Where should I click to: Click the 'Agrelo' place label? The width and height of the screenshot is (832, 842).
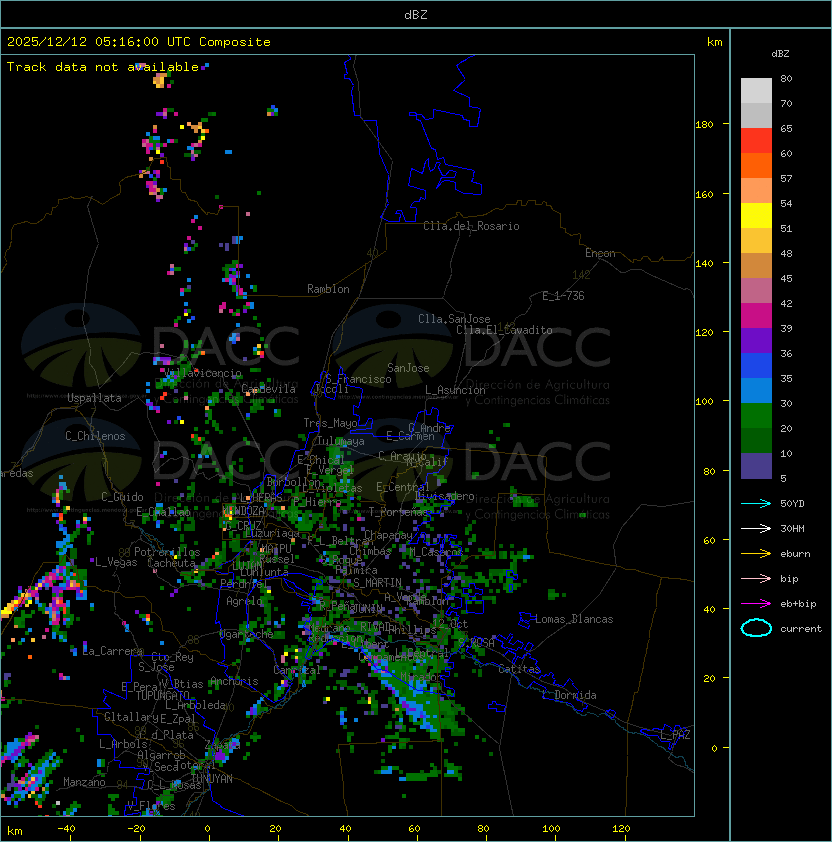coord(244,601)
